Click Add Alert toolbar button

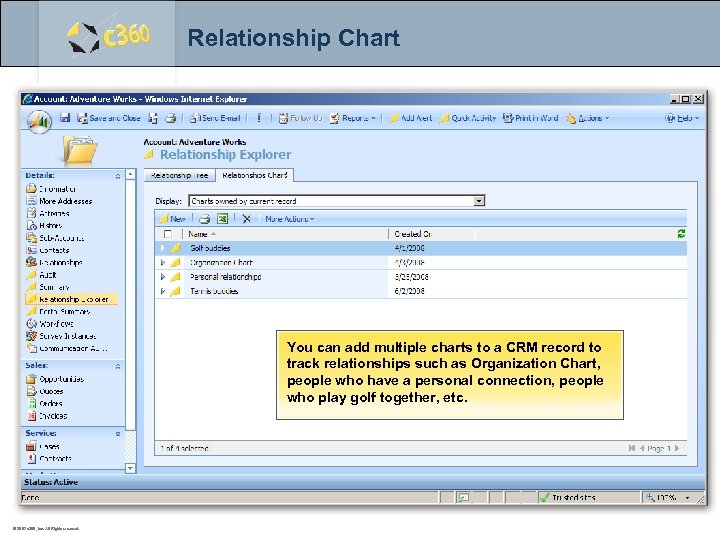(x=411, y=118)
